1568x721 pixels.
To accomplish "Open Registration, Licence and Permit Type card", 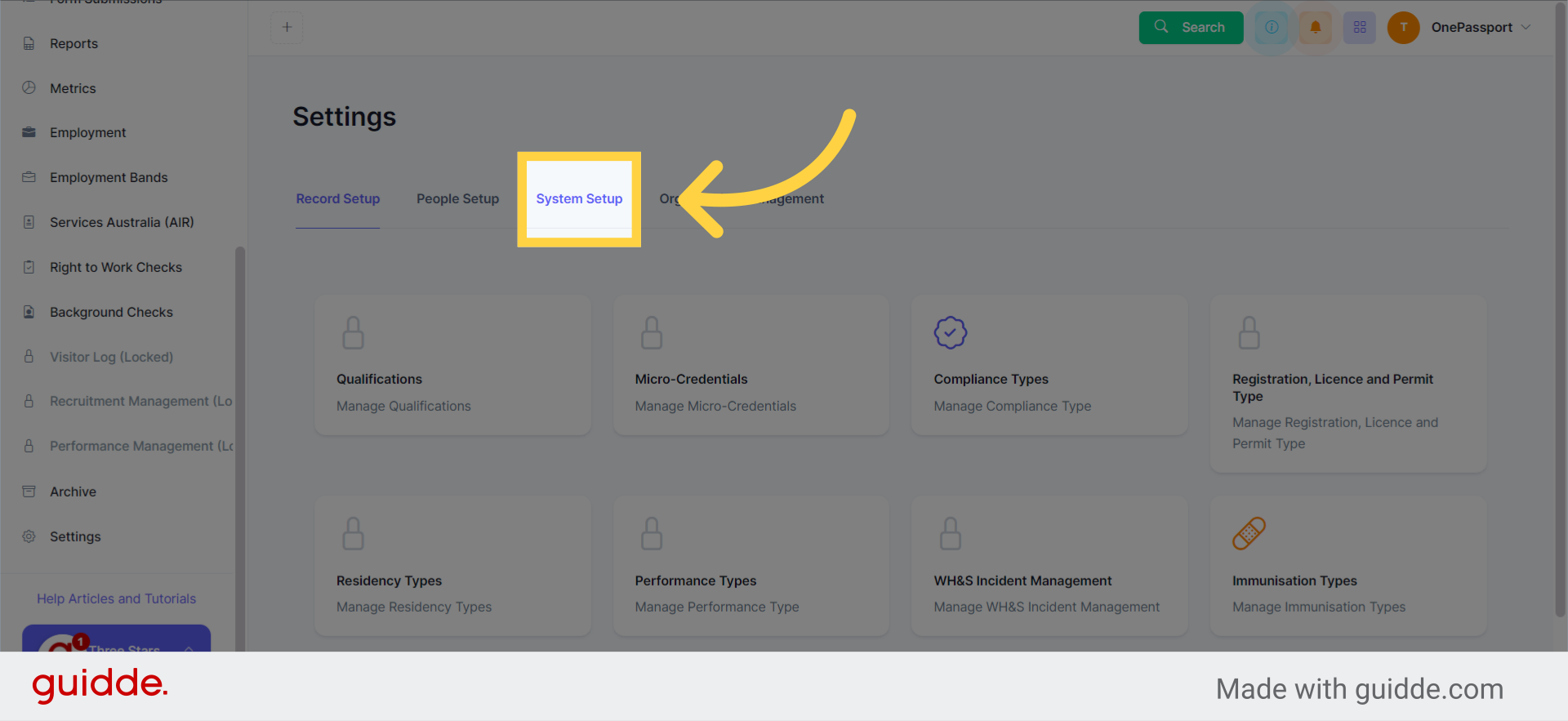I will [x=1348, y=384].
